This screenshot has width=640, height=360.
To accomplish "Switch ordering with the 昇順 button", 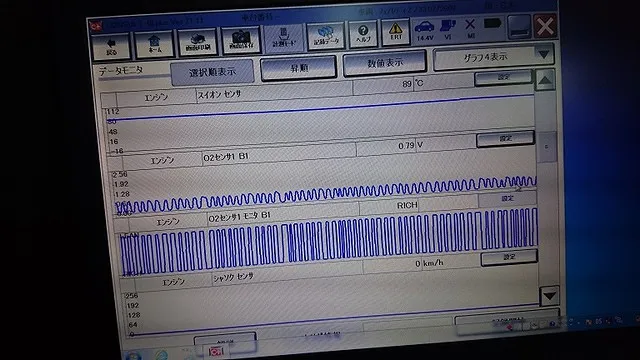I will [299, 68].
